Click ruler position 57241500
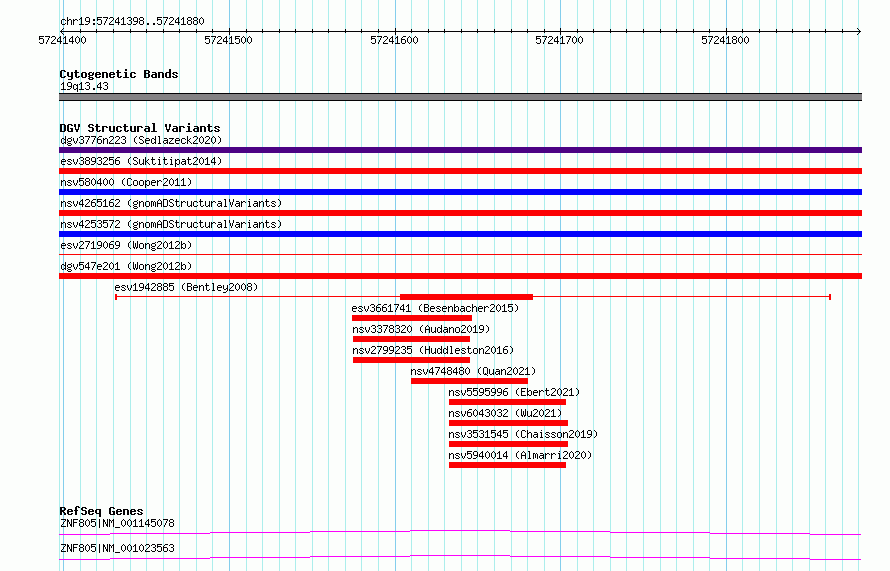Screen dimensions: 890x571 click(228, 40)
